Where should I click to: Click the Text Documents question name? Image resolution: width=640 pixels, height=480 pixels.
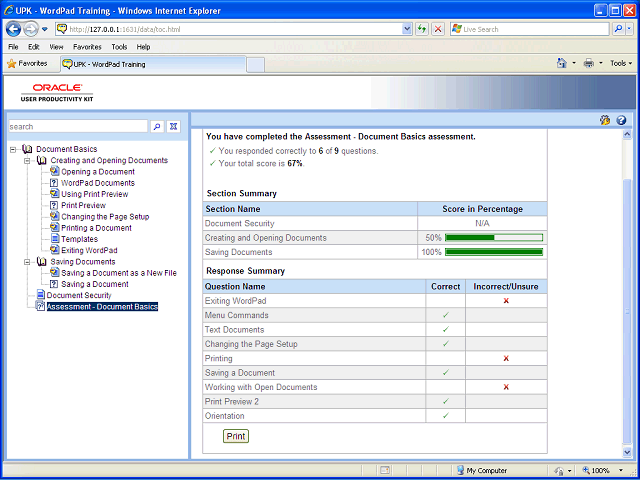234,329
